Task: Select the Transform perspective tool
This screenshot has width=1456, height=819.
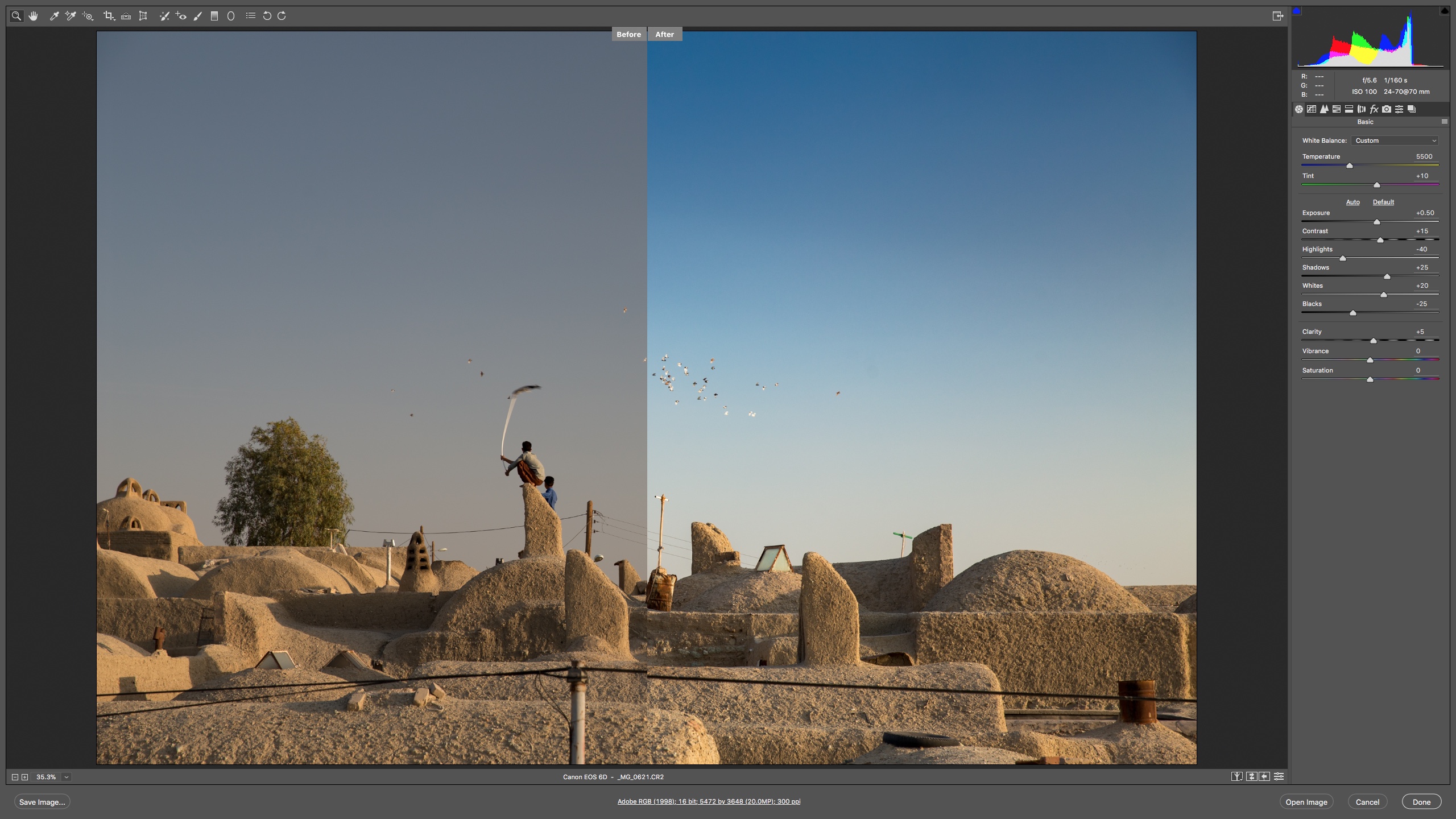Action: [x=143, y=16]
